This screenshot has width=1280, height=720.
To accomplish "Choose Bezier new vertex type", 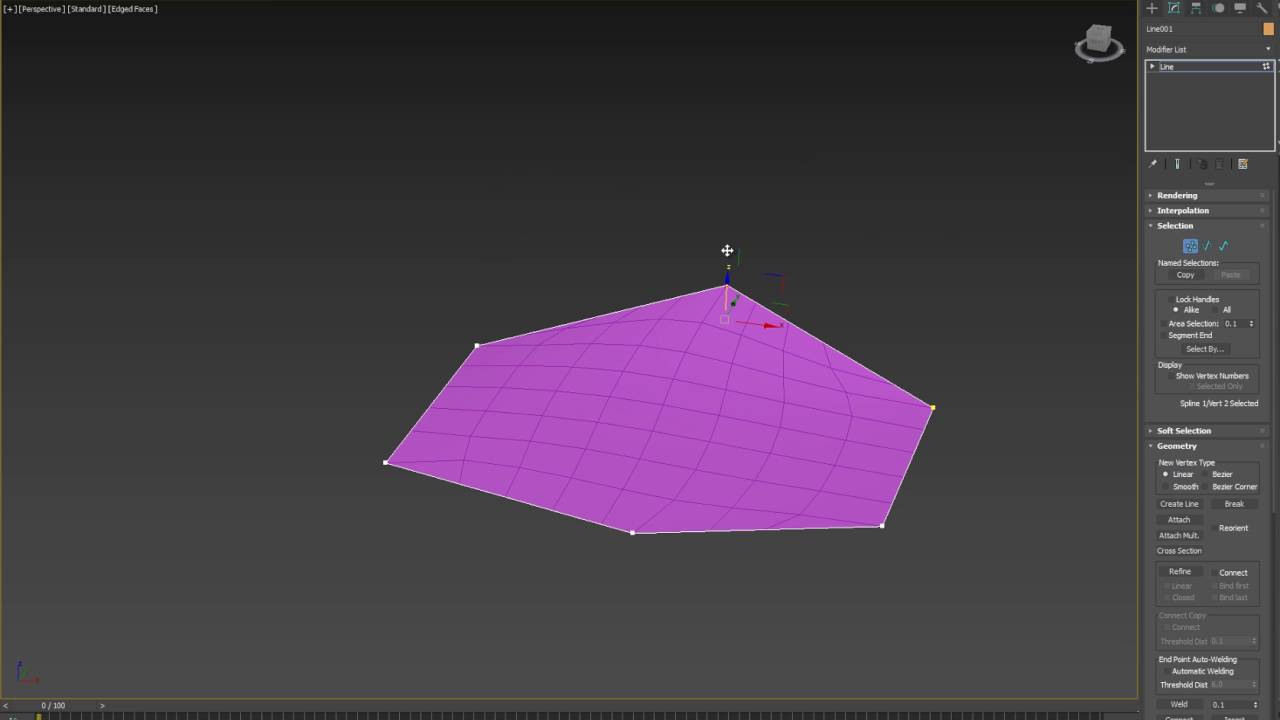I will [x=1206, y=474].
